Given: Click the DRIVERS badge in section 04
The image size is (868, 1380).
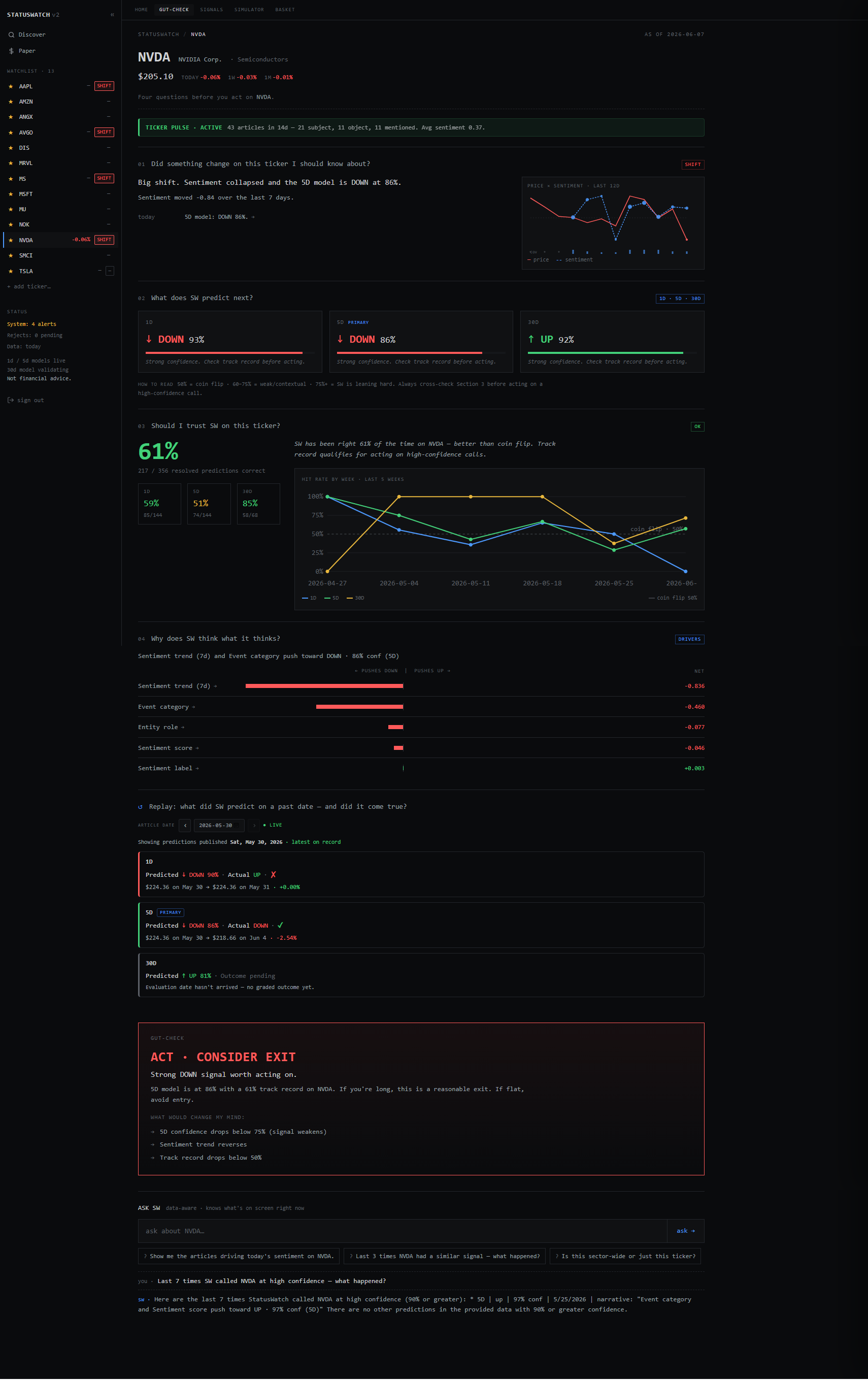Looking at the screenshot, I should pos(689,639).
